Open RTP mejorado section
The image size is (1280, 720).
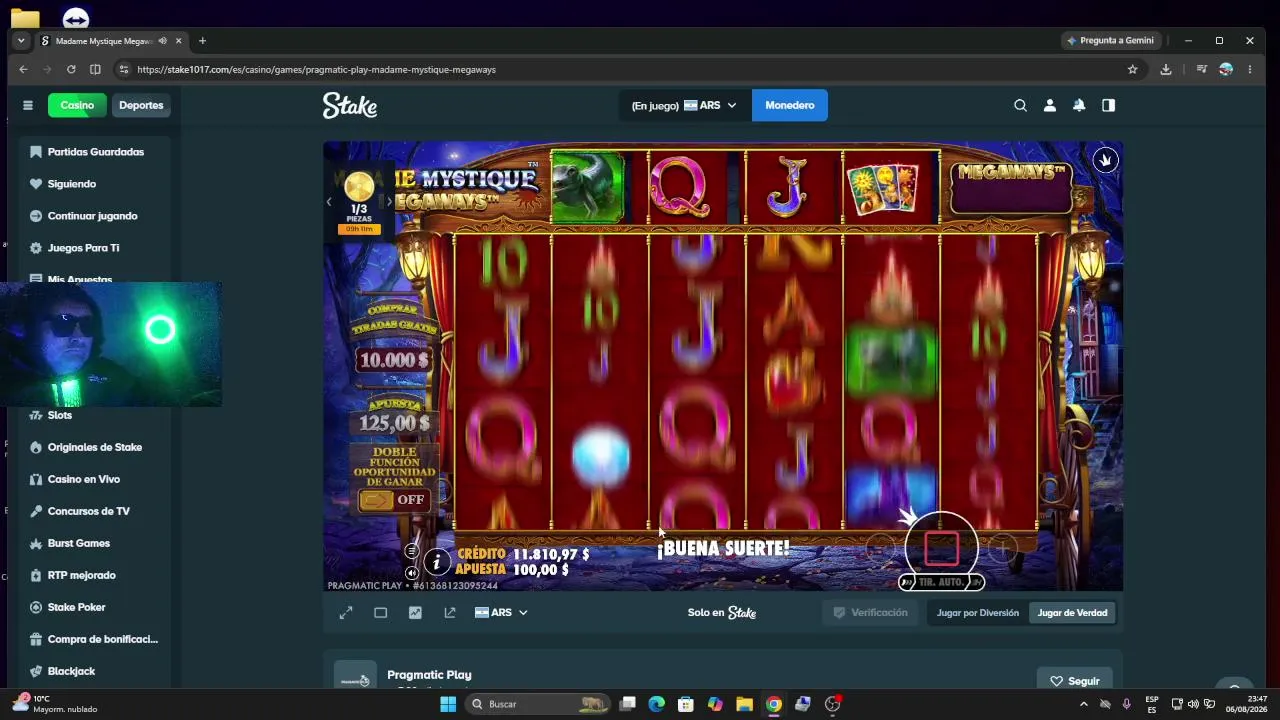tap(96, 575)
